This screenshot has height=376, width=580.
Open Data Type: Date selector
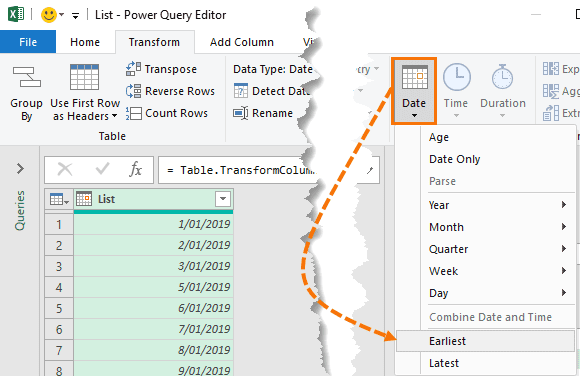273,69
